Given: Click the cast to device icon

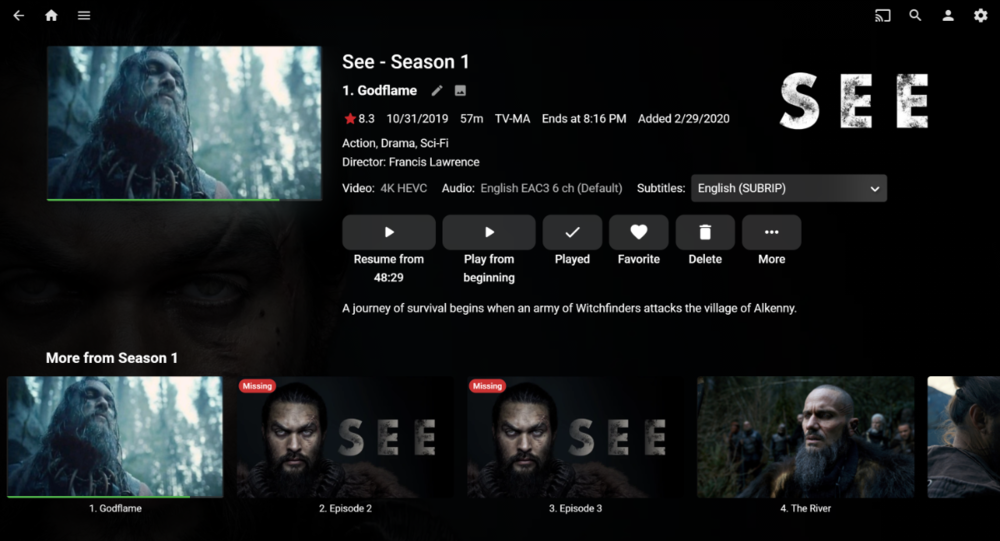Looking at the screenshot, I should (883, 15).
